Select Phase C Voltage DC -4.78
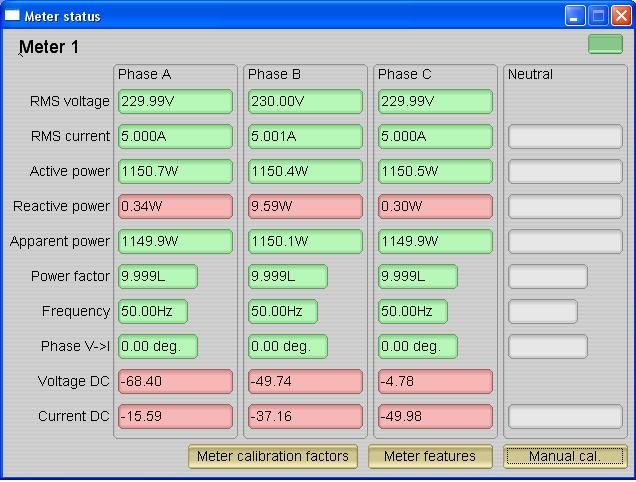The image size is (636, 482). coord(435,381)
